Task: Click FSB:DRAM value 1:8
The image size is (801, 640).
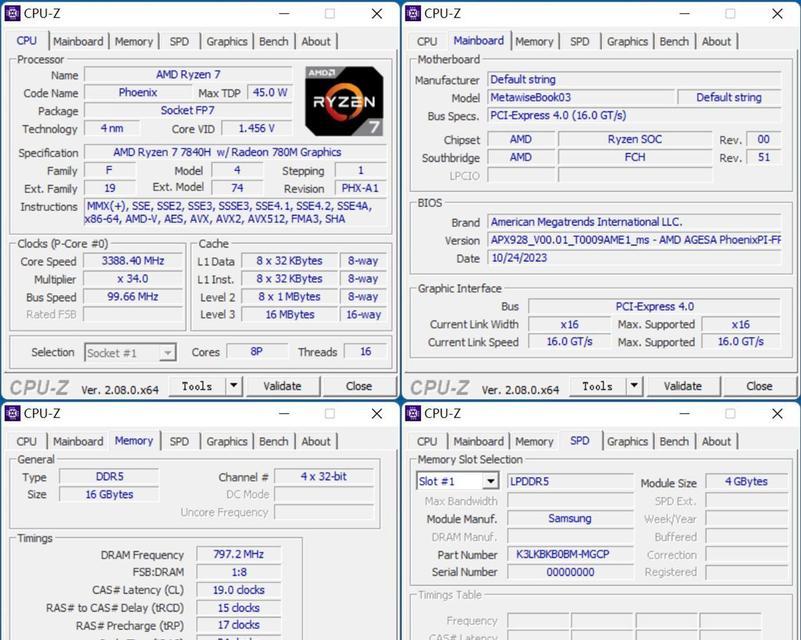Action: coord(239,572)
